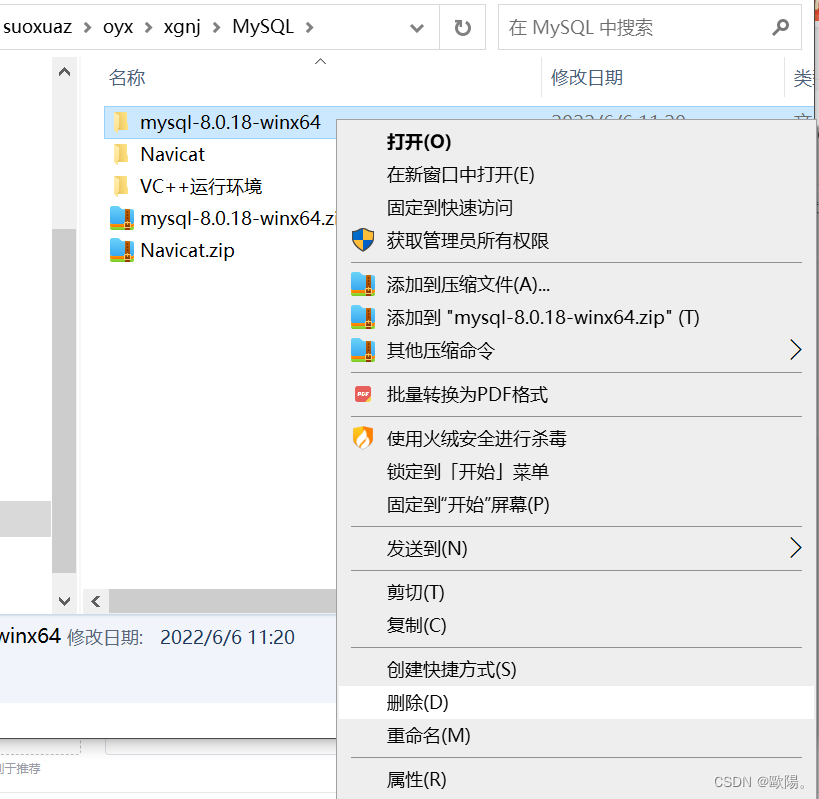Click the PDF icon beside 批量转换为PDF格式
Image resolution: width=819 pixels, height=799 pixels.
(x=362, y=394)
